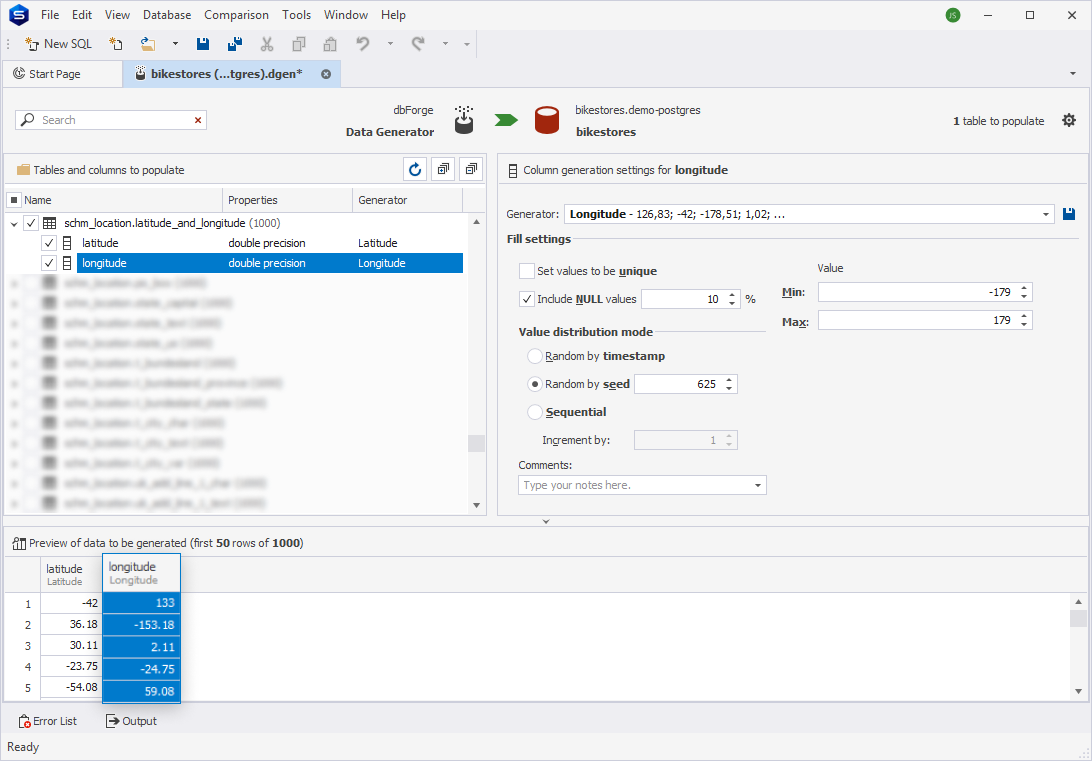Click the bikestores database cylinder icon
The image size is (1092, 761).
coord(547,120)
